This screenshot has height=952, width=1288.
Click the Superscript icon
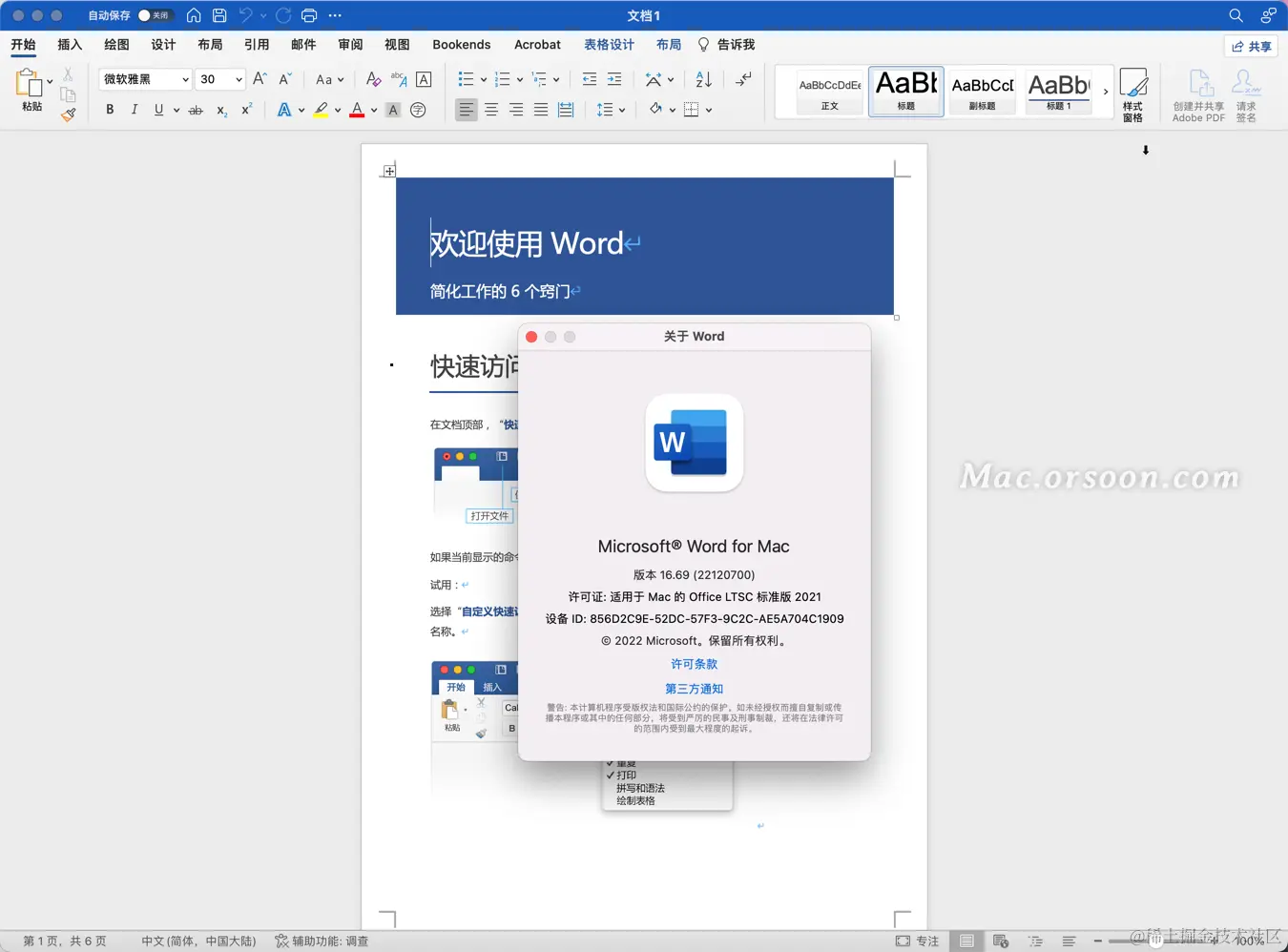tap(246, 110)
